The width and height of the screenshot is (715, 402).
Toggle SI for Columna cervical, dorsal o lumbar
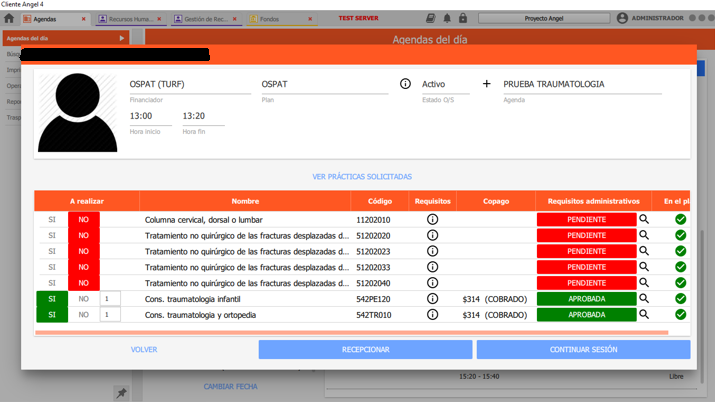coord(52,220)
